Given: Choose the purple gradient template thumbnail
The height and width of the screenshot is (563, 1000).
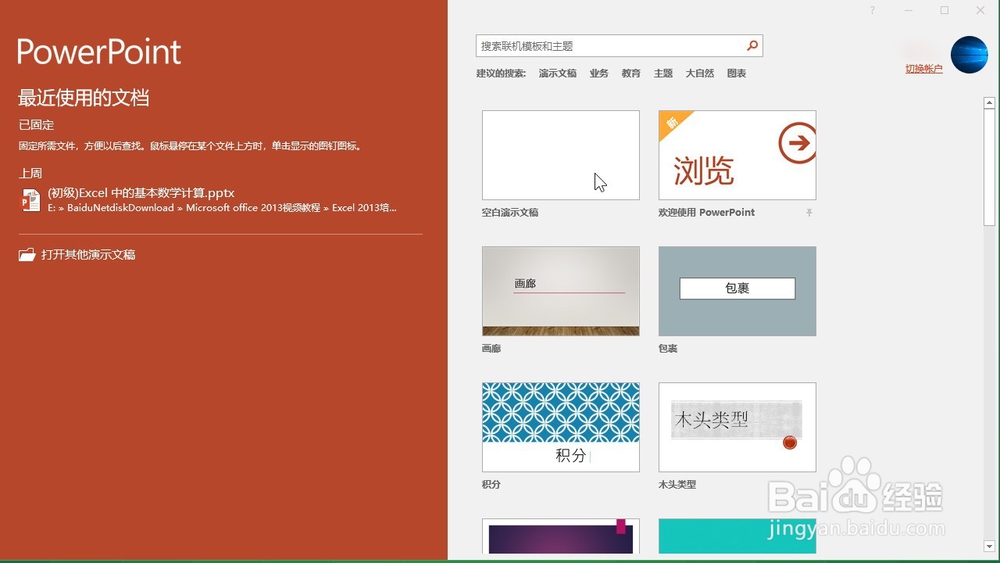Looking at the screenshot, I should (561, 536).
